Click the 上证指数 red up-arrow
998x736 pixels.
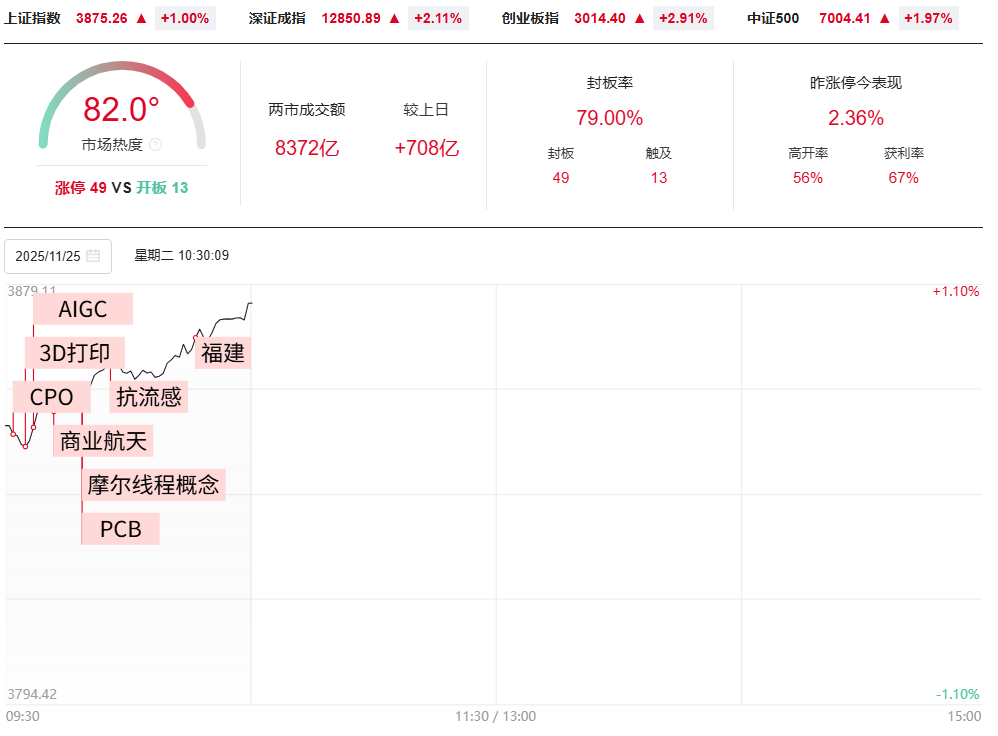coord(141,18)
